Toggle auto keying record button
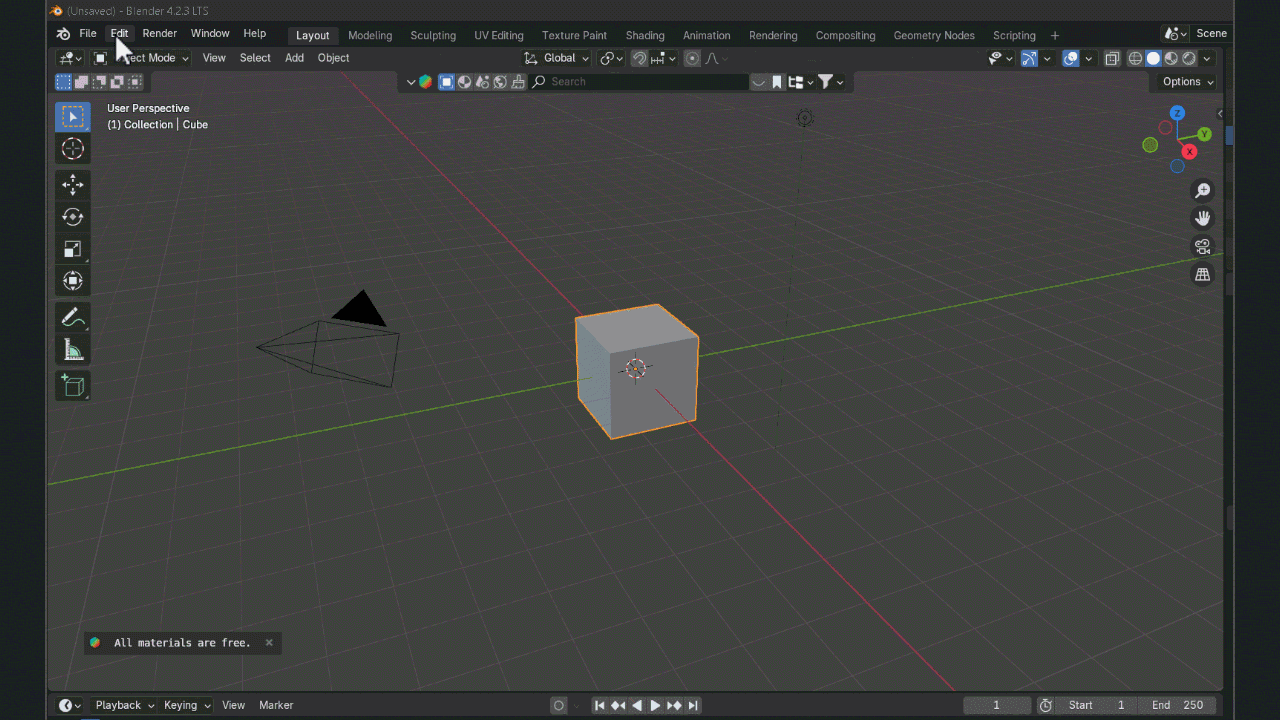This screenshot has width=1280, height=720. (x=559, y=705)
